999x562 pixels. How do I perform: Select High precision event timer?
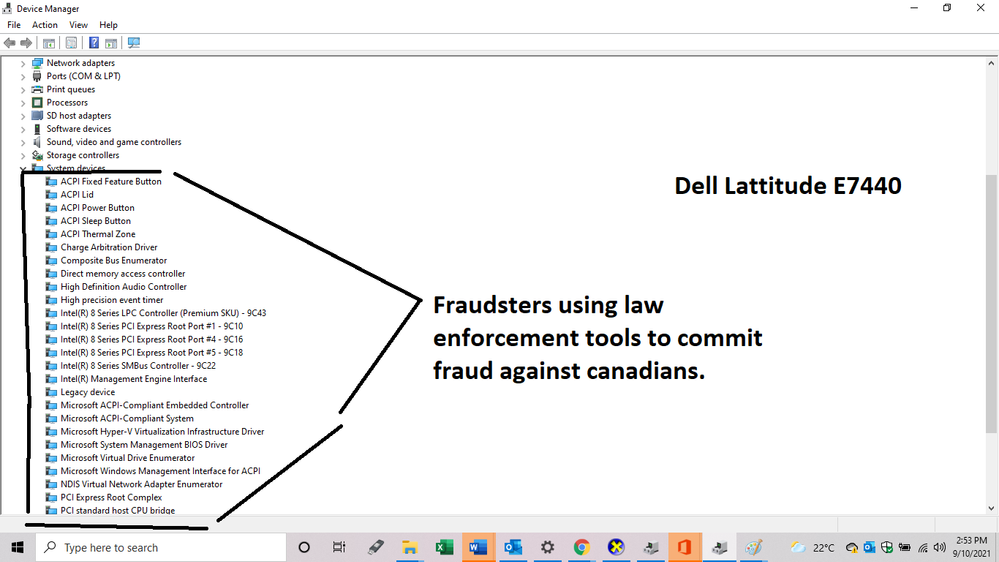(112, 300)
